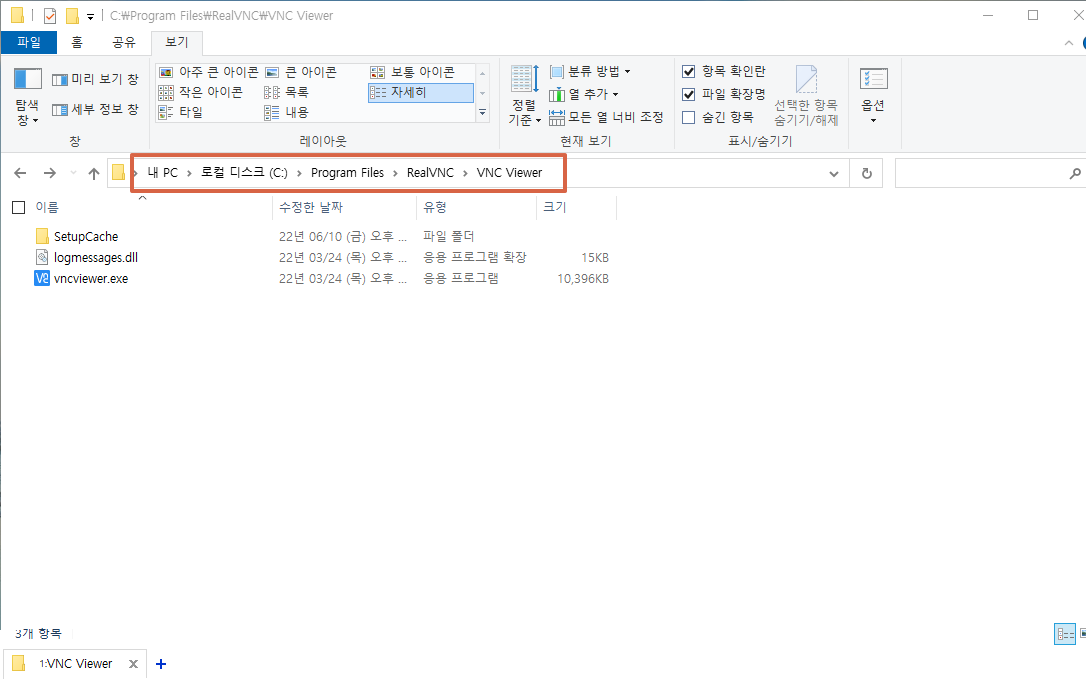Select 타일 tiles layout
The height and width of the screenshot is (680, 1086).
pyautogui.click(x=181, y=112)
